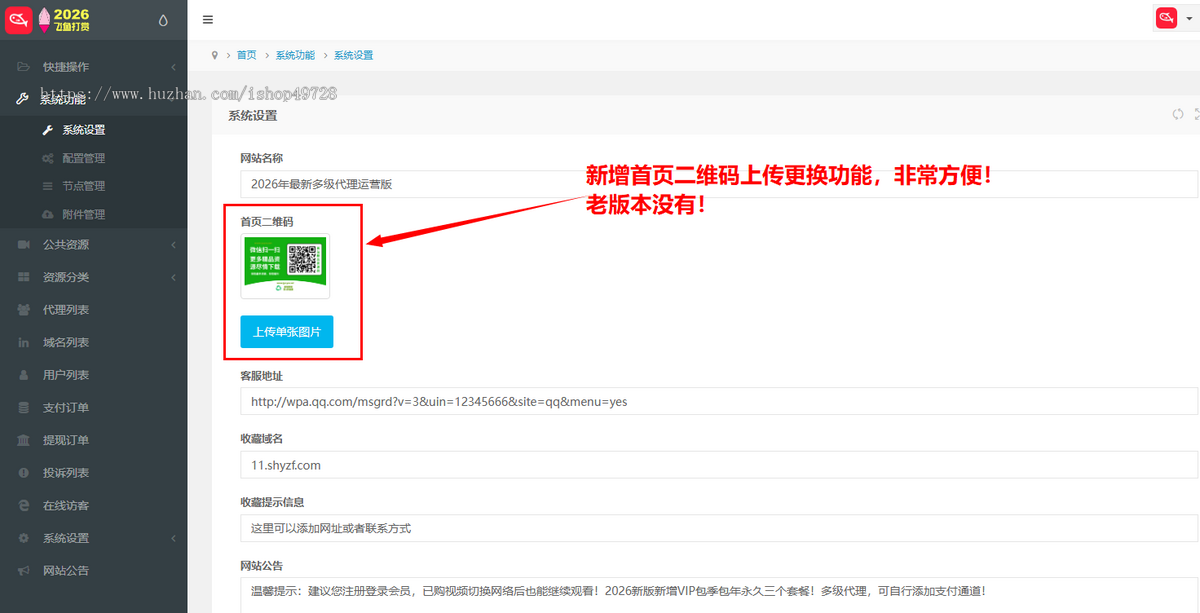Viewport: 1200px width, 613px height.
Task: Click the person icon beside 用户列表
Action: [23, 375]
